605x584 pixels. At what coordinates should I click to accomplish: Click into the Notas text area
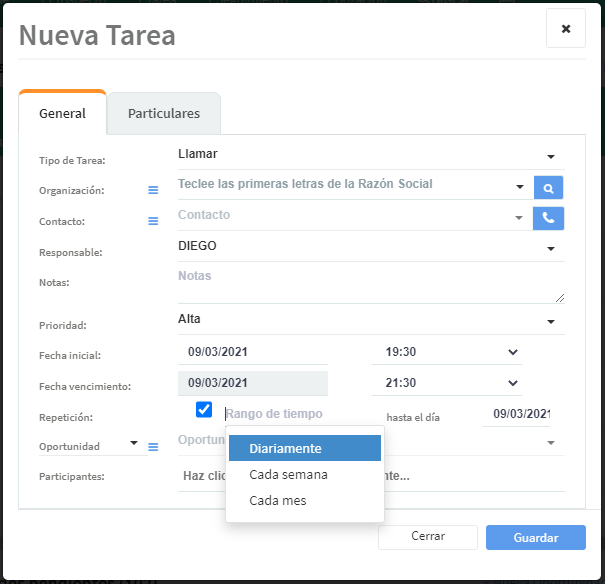click(x=370, y=284)
